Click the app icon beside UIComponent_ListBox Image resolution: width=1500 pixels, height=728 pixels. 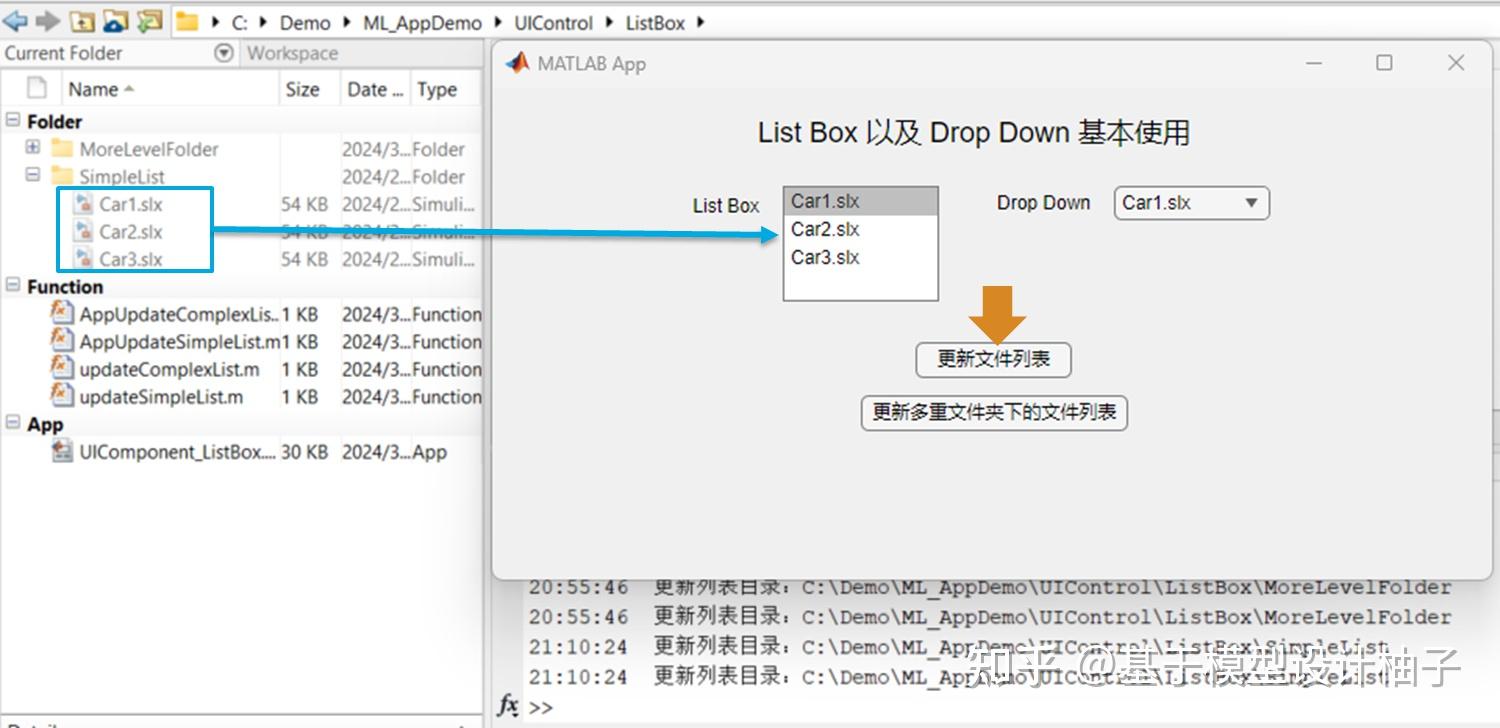pyautogui.click(x=60, y=452)
